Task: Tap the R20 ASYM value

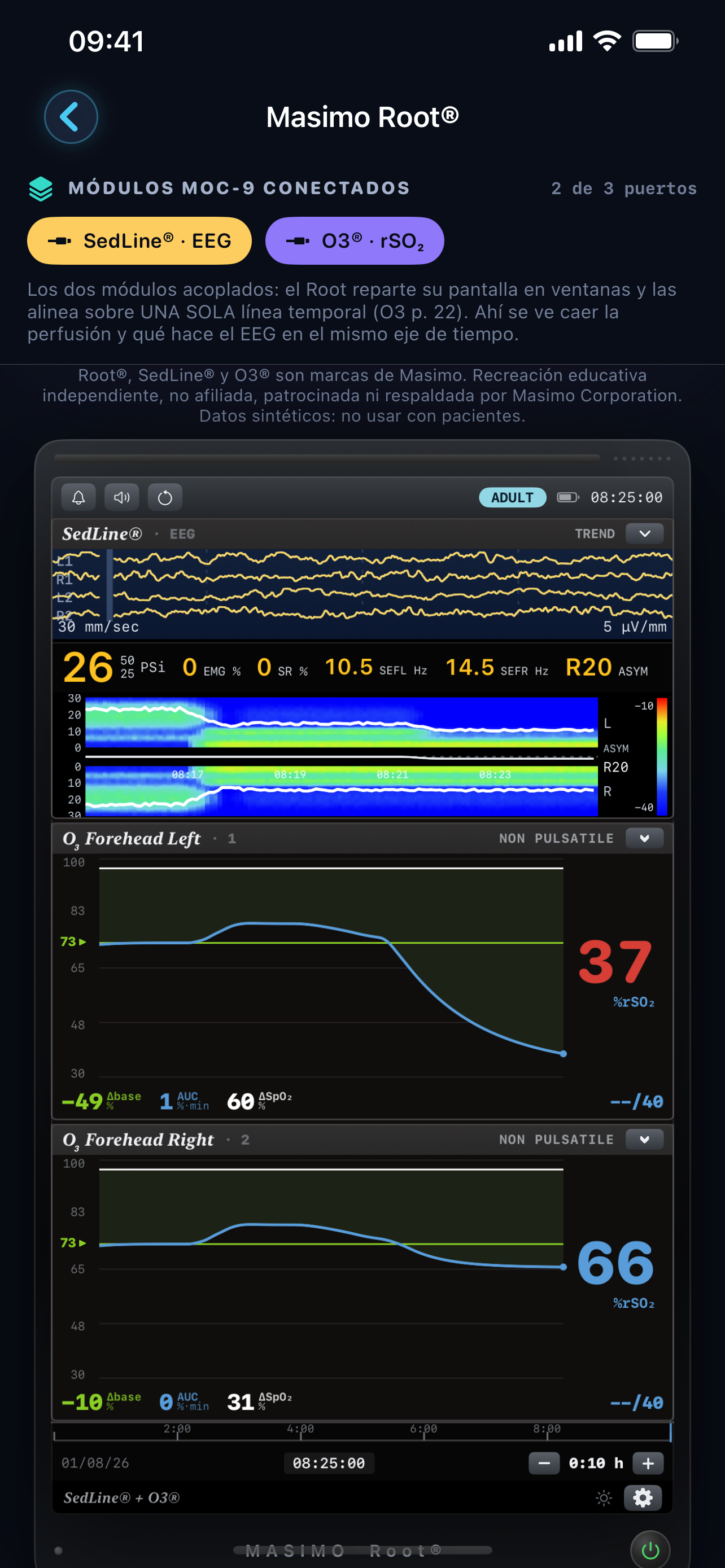Action: point(606,668)
